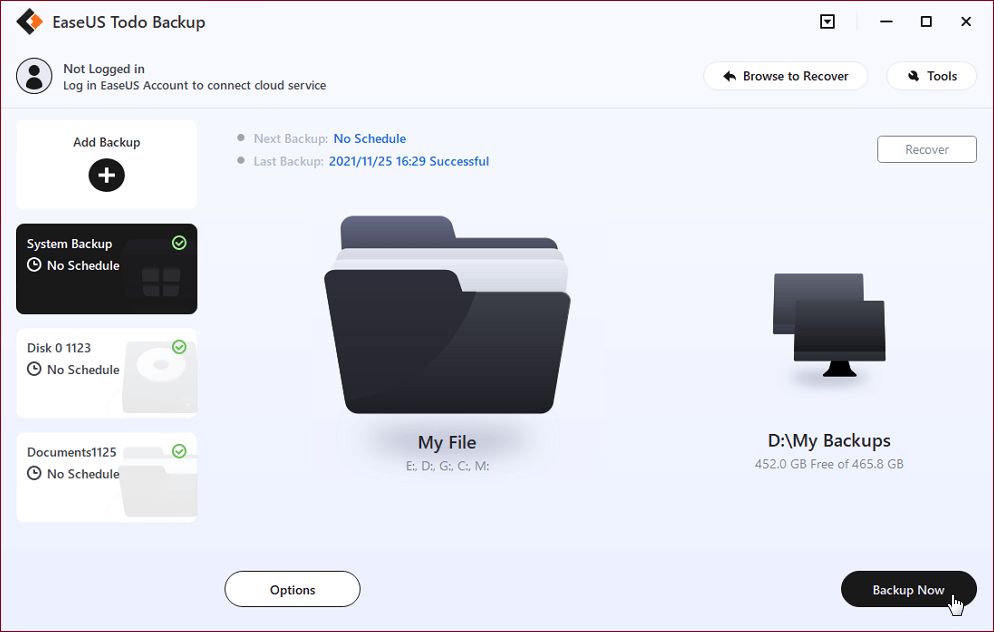Click the clock icon in Documents1125 card
Viewport: 994px width, 632px height.
tap(34, 473)
